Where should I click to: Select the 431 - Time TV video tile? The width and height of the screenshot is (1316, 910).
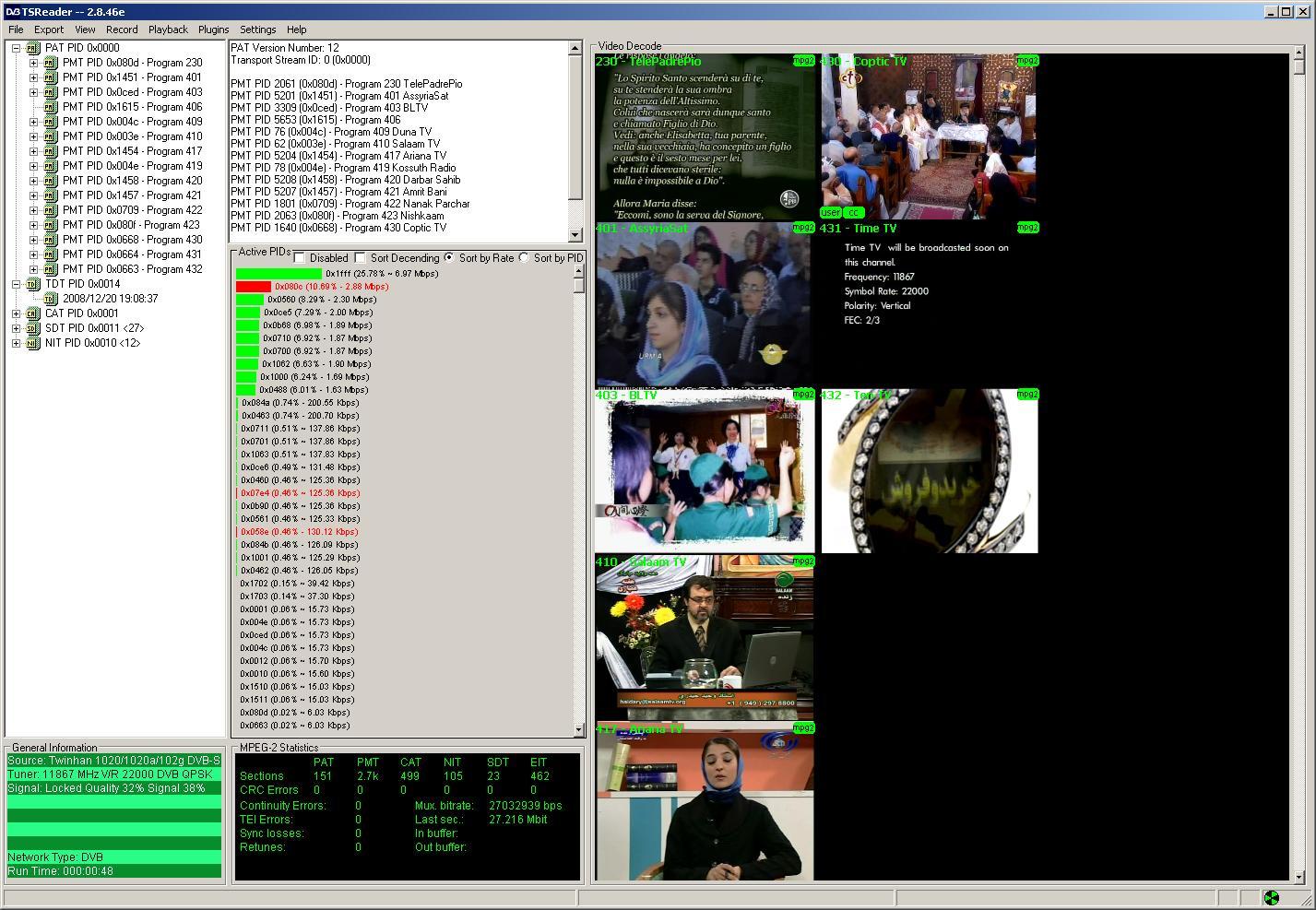930,303
